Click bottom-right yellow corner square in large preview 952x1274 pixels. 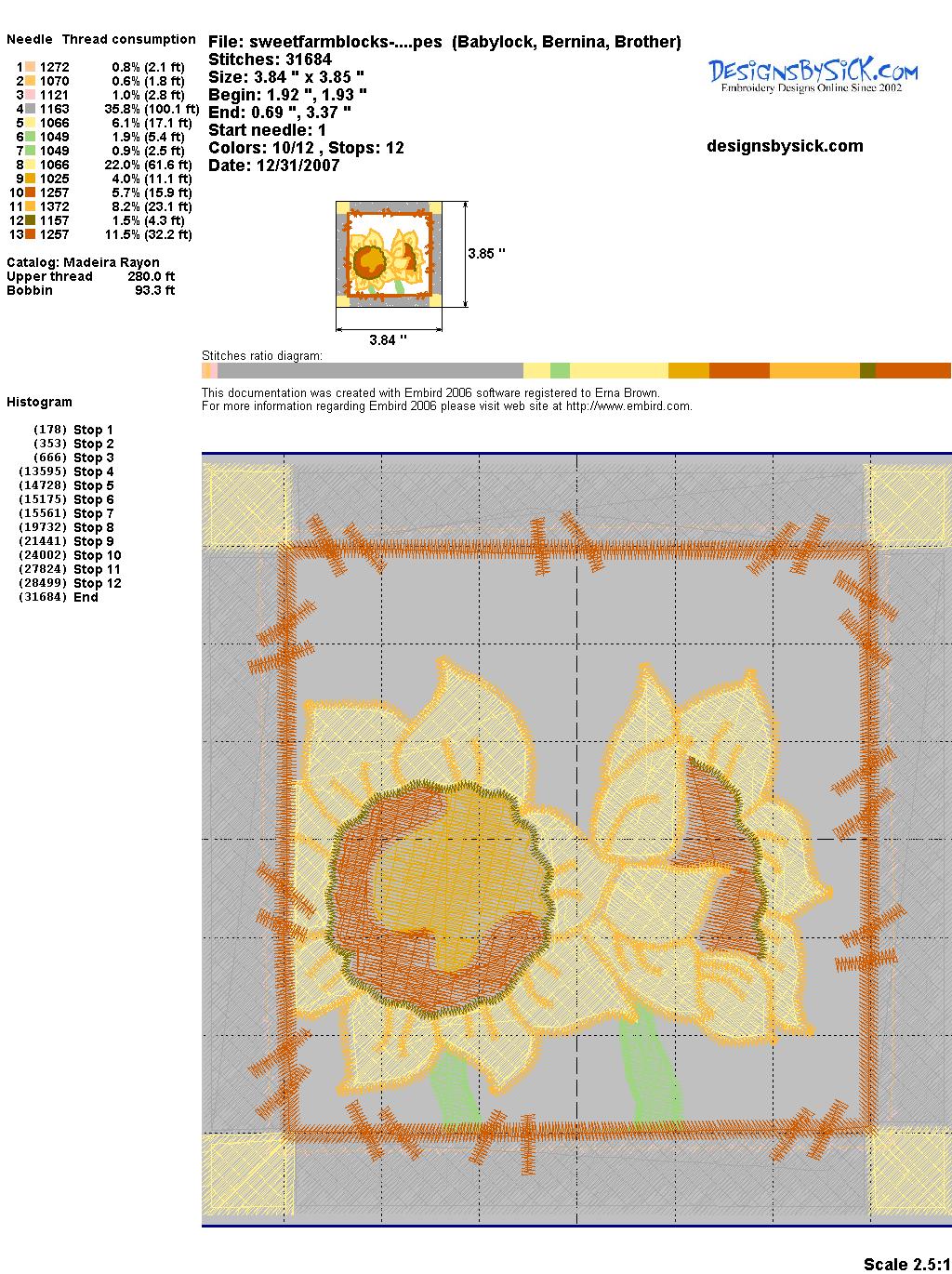click(x=907, y=1170)
